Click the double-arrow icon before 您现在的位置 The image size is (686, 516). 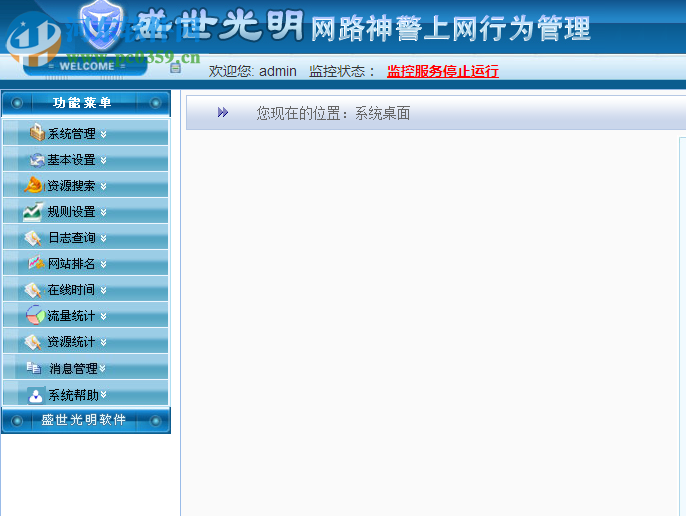click(223, 112)
